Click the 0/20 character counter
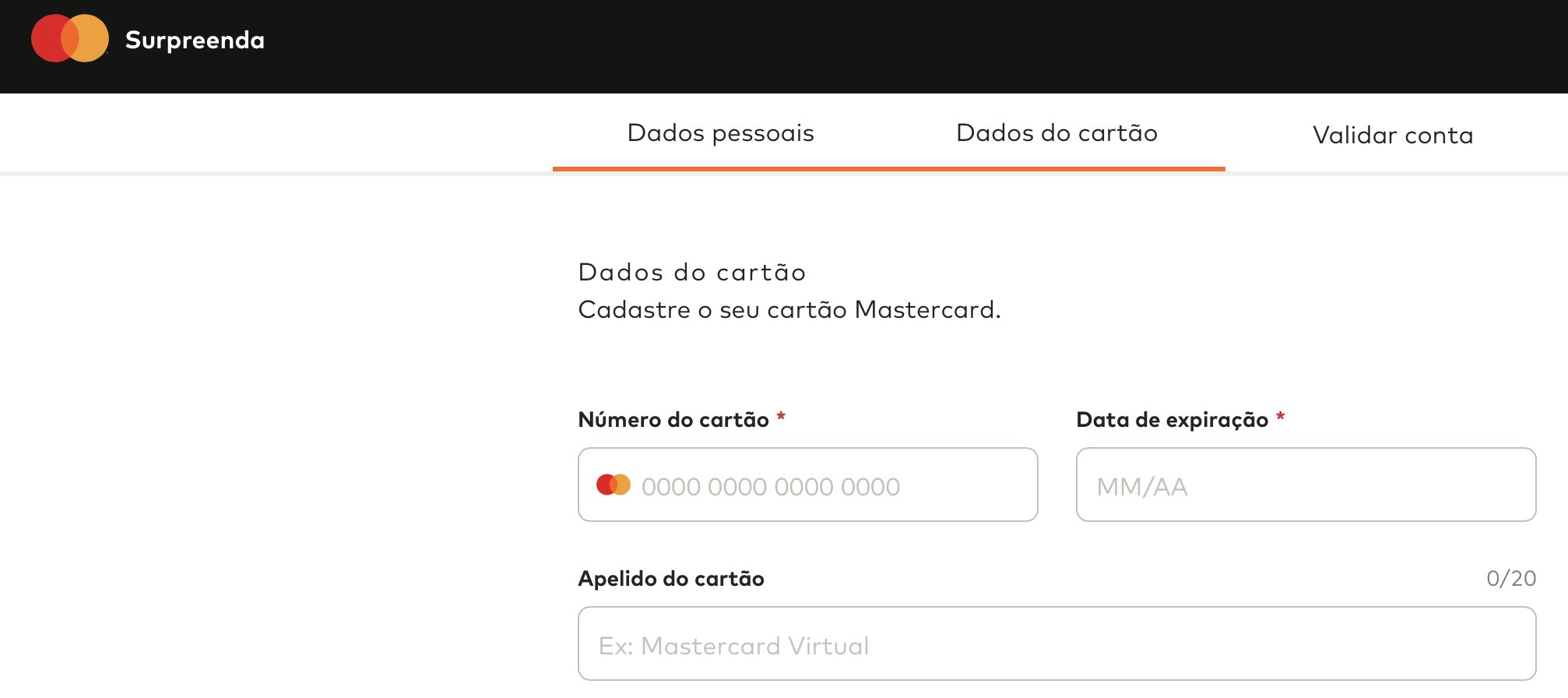 [x=1511, y=578]
